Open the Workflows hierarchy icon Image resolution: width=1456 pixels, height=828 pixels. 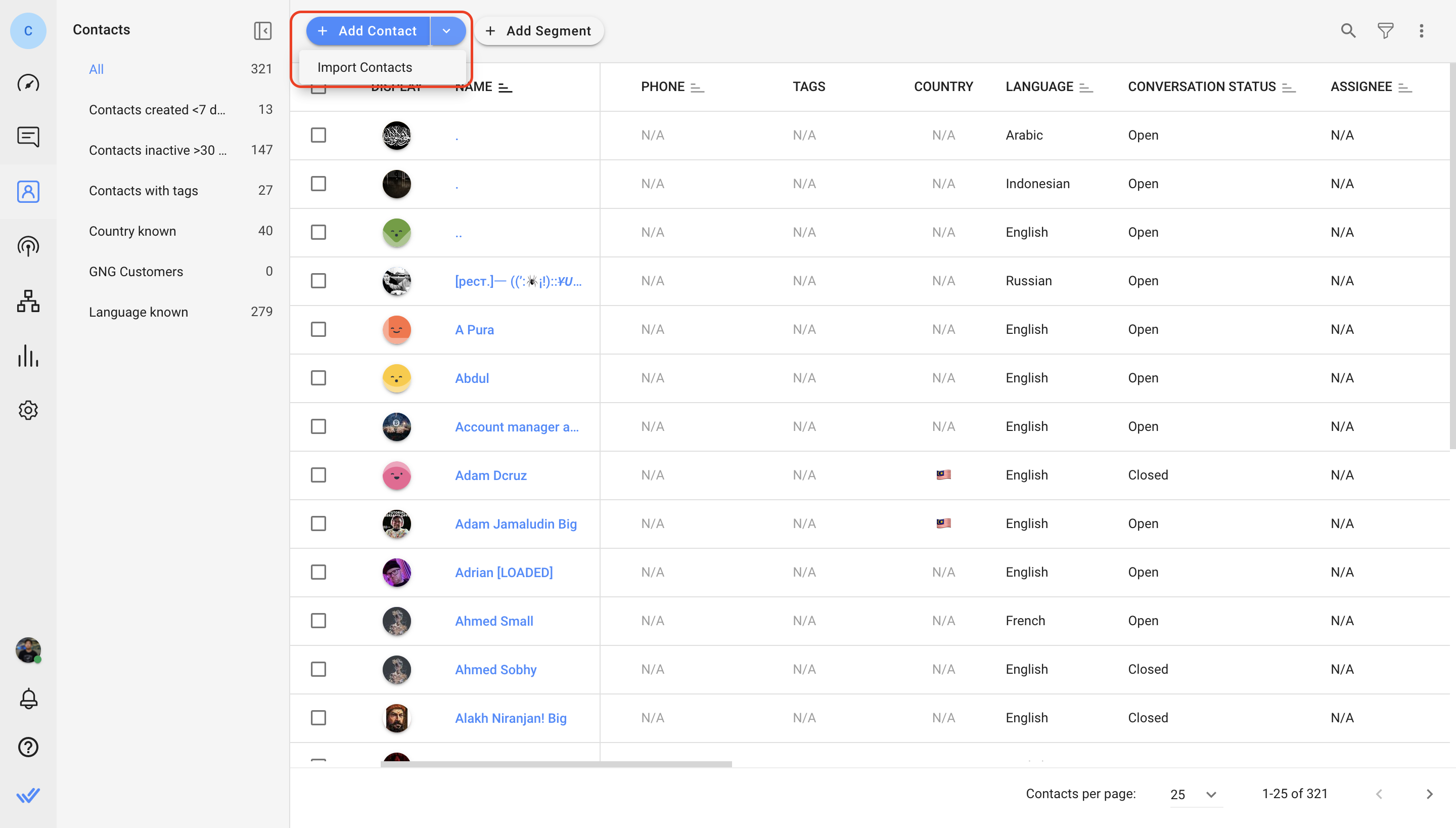[x=28, y=300]
